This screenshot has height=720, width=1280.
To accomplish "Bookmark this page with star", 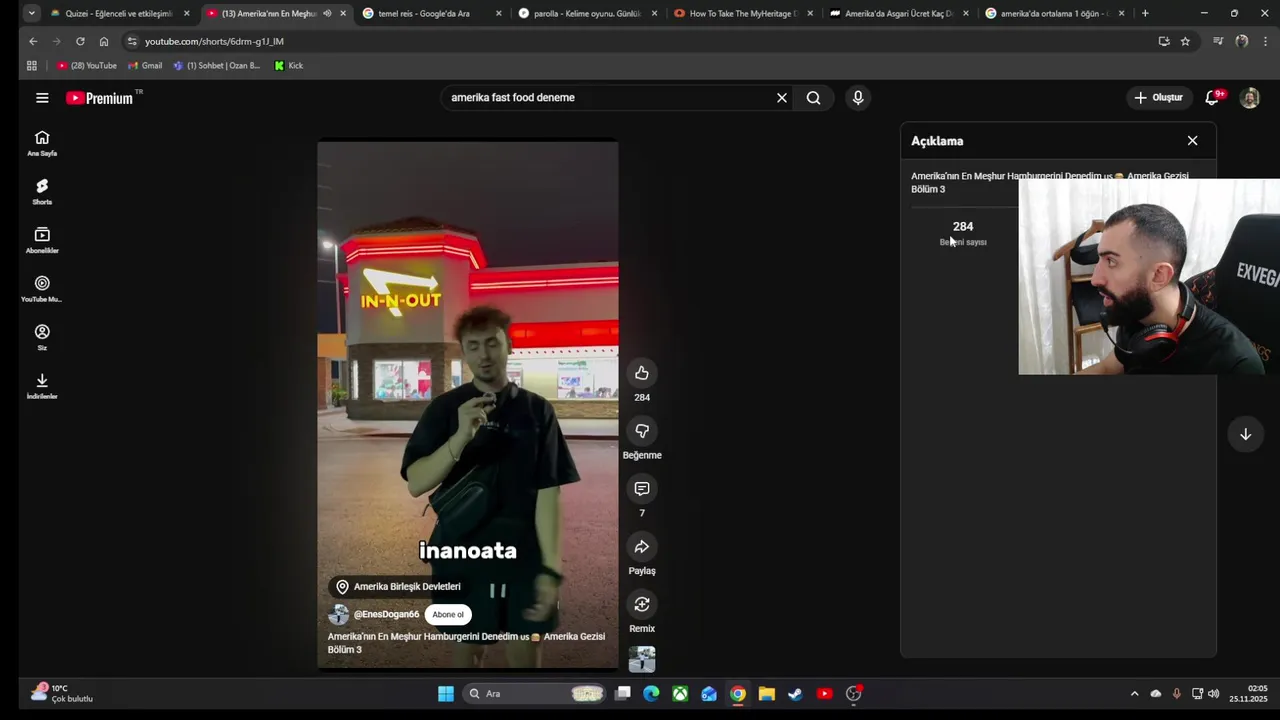I will [1185, 41].
